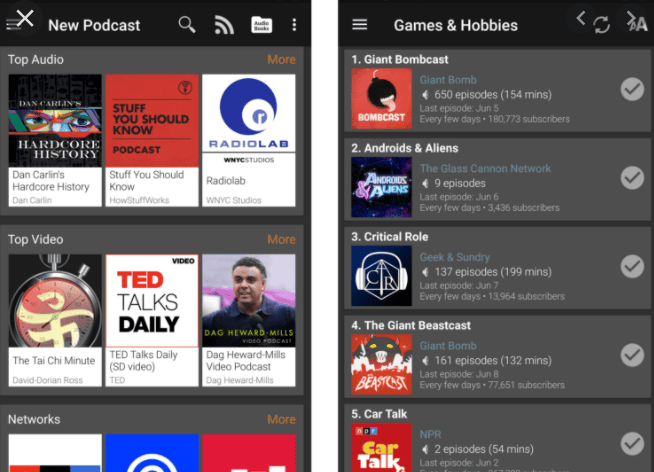This screenshot has width=654, height=472.
Task: Tap Geek & Sundry author link
Action: (x=455, y=257)
